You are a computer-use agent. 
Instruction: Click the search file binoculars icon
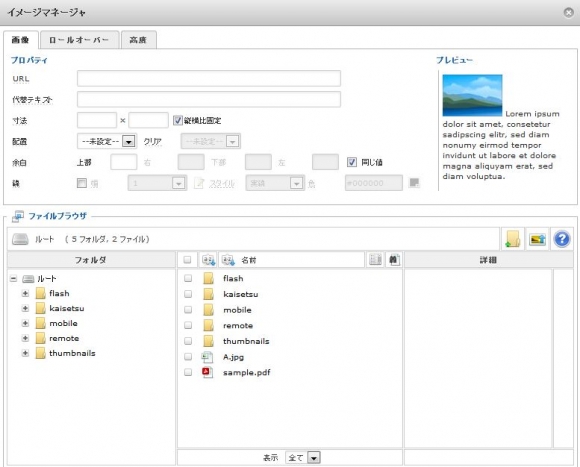(x=394, y=260)
